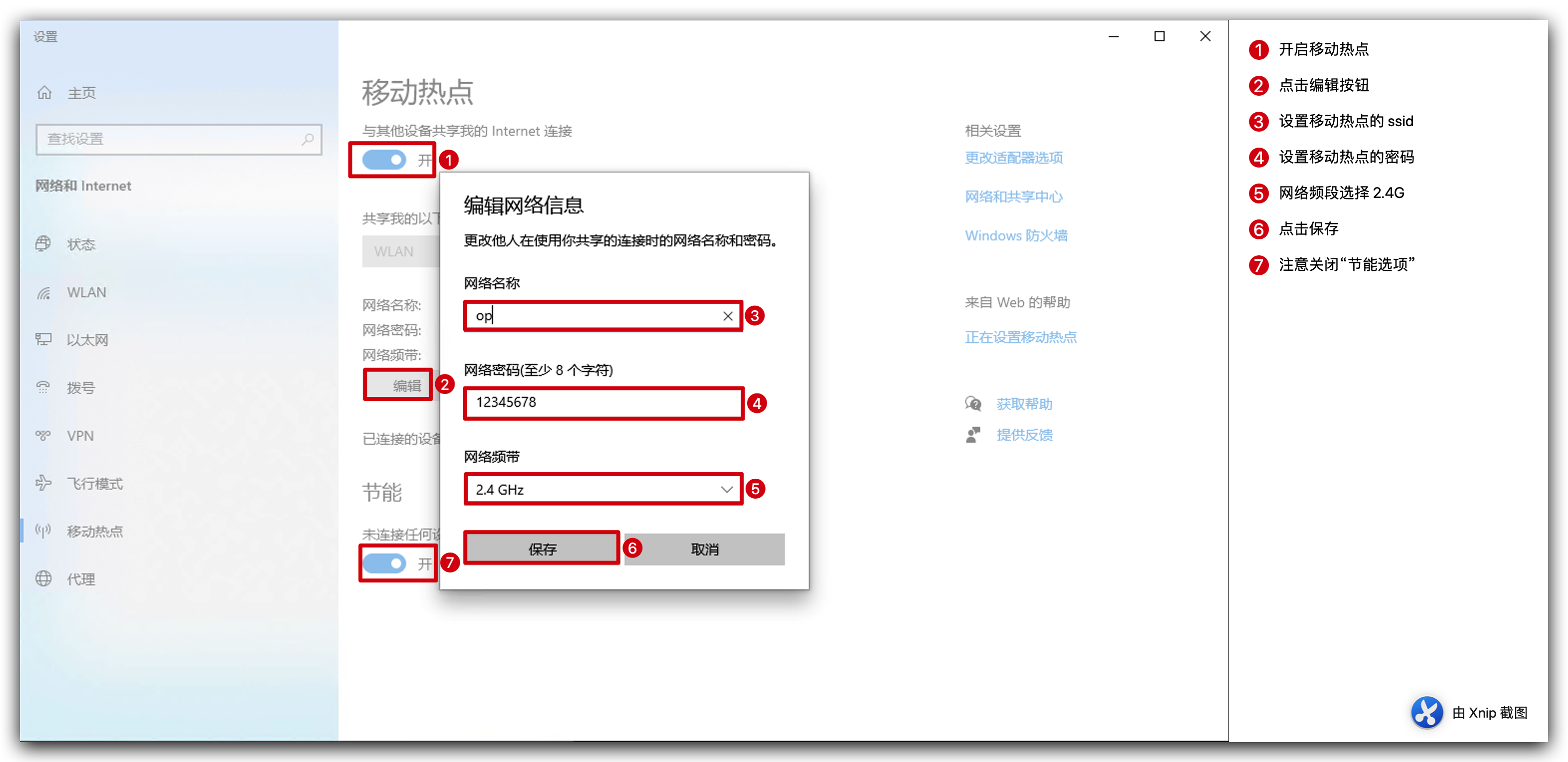Open 更改适配器选项 link

1013,158
